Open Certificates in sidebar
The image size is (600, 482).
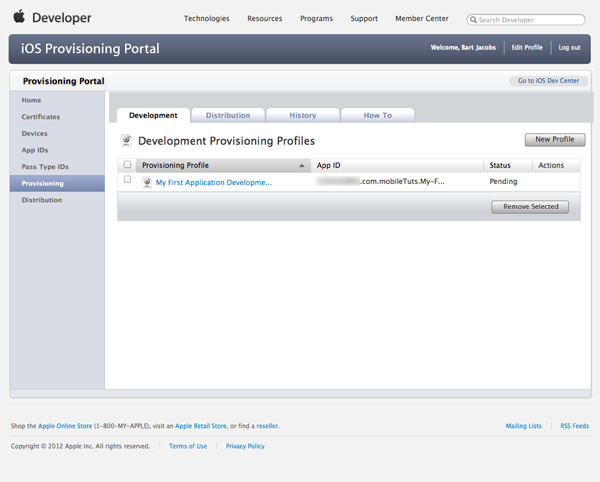pos(41,117)
